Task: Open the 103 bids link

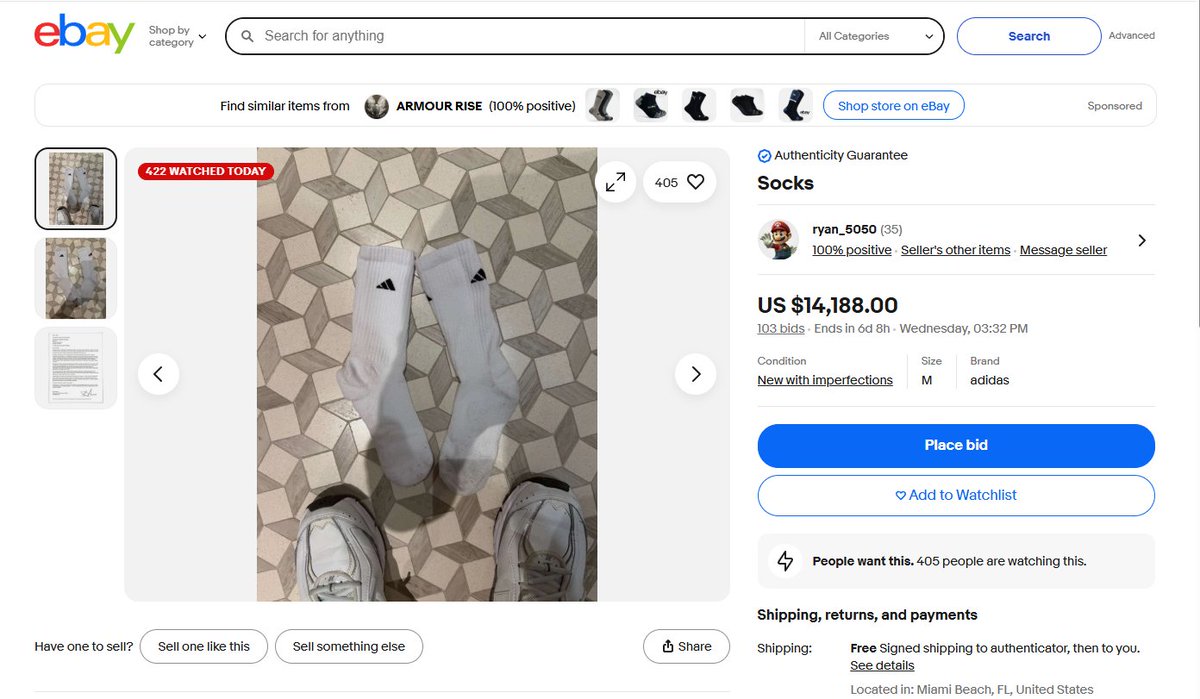Action: coord(781,328)
